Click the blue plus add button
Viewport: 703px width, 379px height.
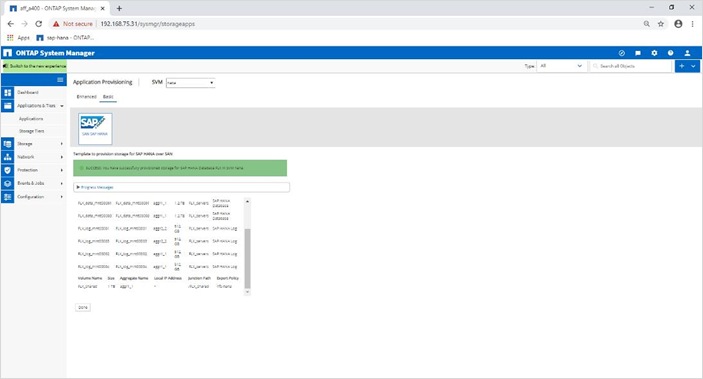point(681,66)
